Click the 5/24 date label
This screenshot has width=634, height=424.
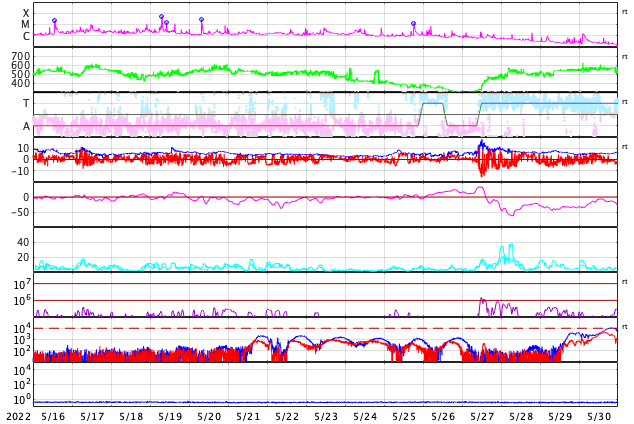365,417
